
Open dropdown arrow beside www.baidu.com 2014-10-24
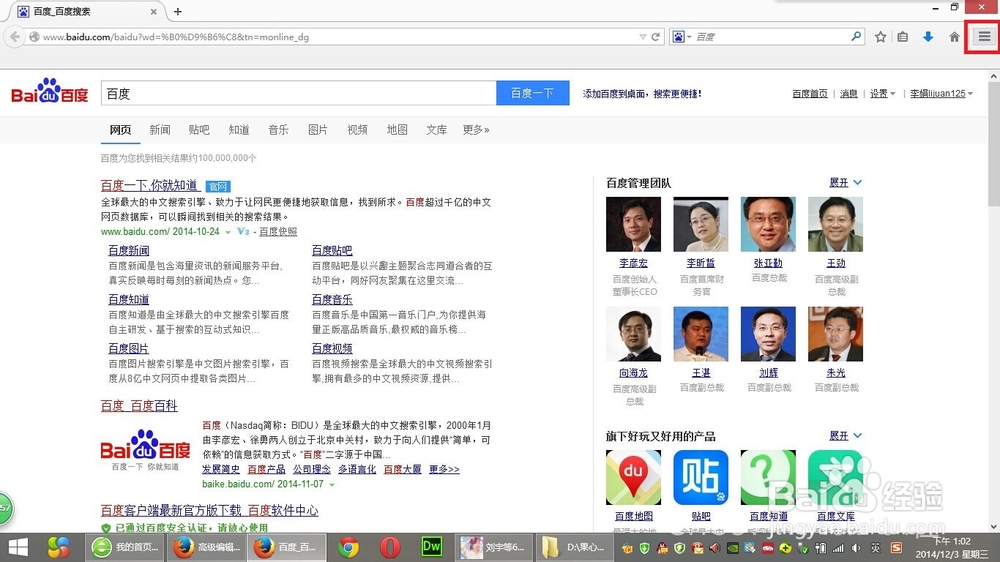click(228, 232)
